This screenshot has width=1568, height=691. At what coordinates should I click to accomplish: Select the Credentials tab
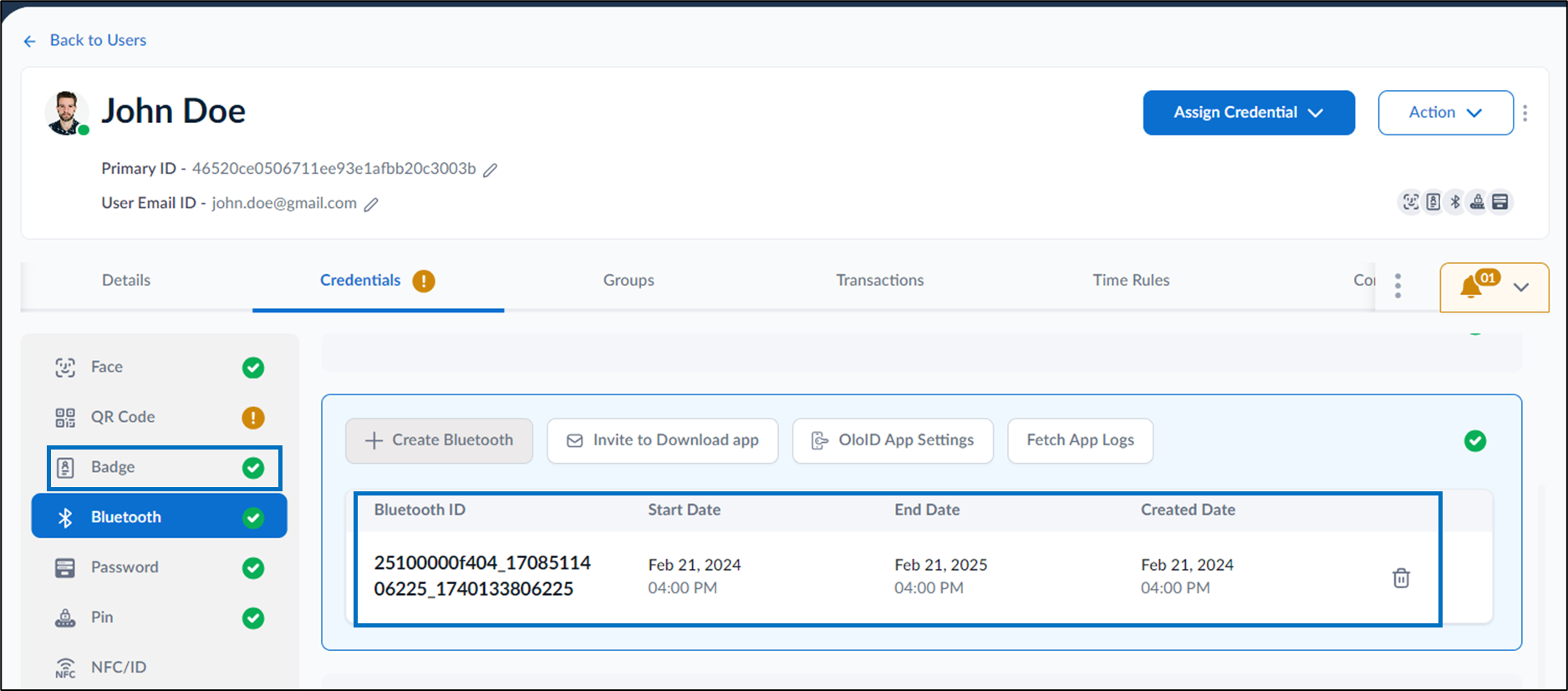pyautogui.click(x=360, y=281)
